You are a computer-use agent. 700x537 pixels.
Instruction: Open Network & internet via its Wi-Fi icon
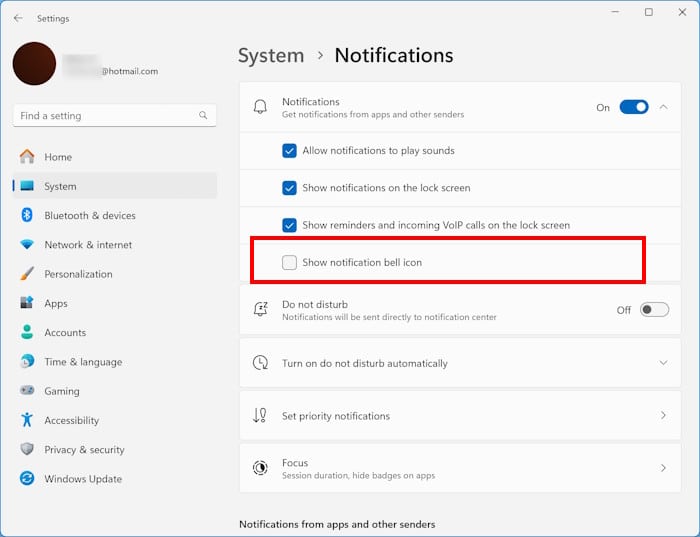[26, 245]
